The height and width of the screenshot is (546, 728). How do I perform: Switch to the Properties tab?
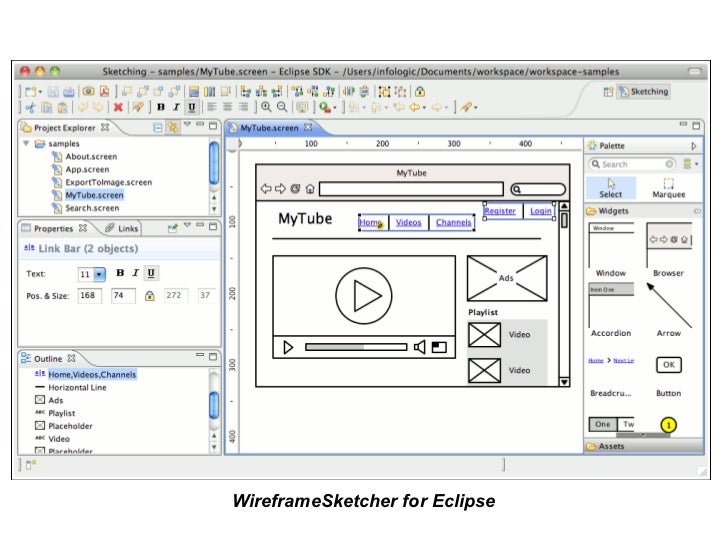pyautogui.click(x=53, y=228)
